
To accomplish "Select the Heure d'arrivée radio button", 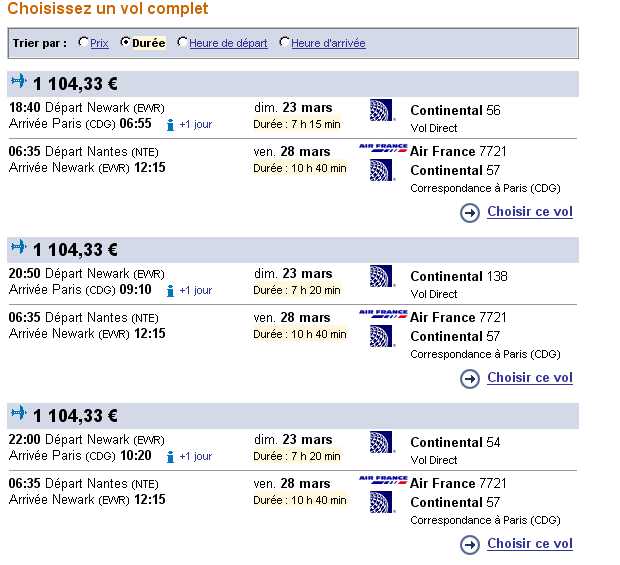I will (284, 43).
